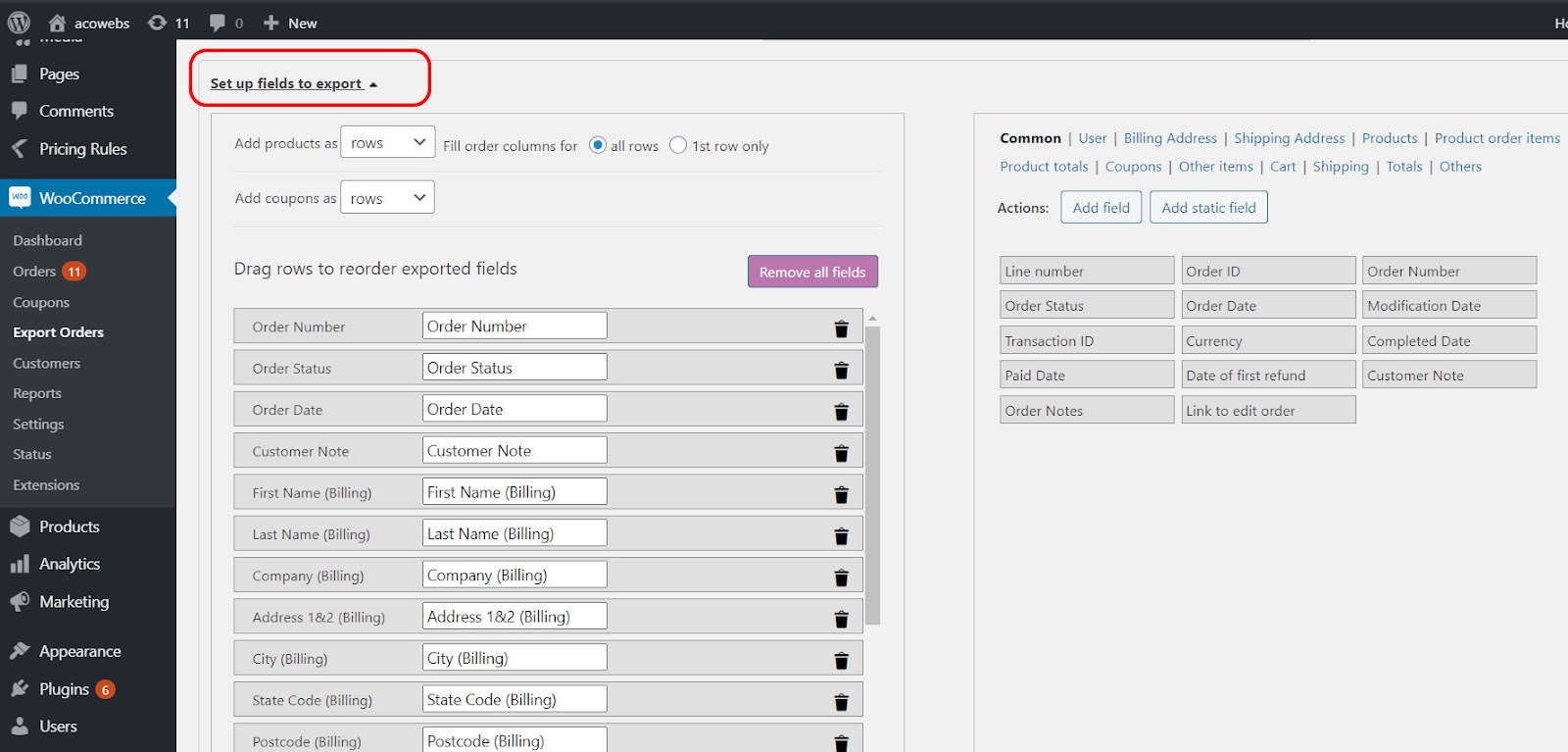
Task: Click the Products sidebar icon
Action: [20, 526]
